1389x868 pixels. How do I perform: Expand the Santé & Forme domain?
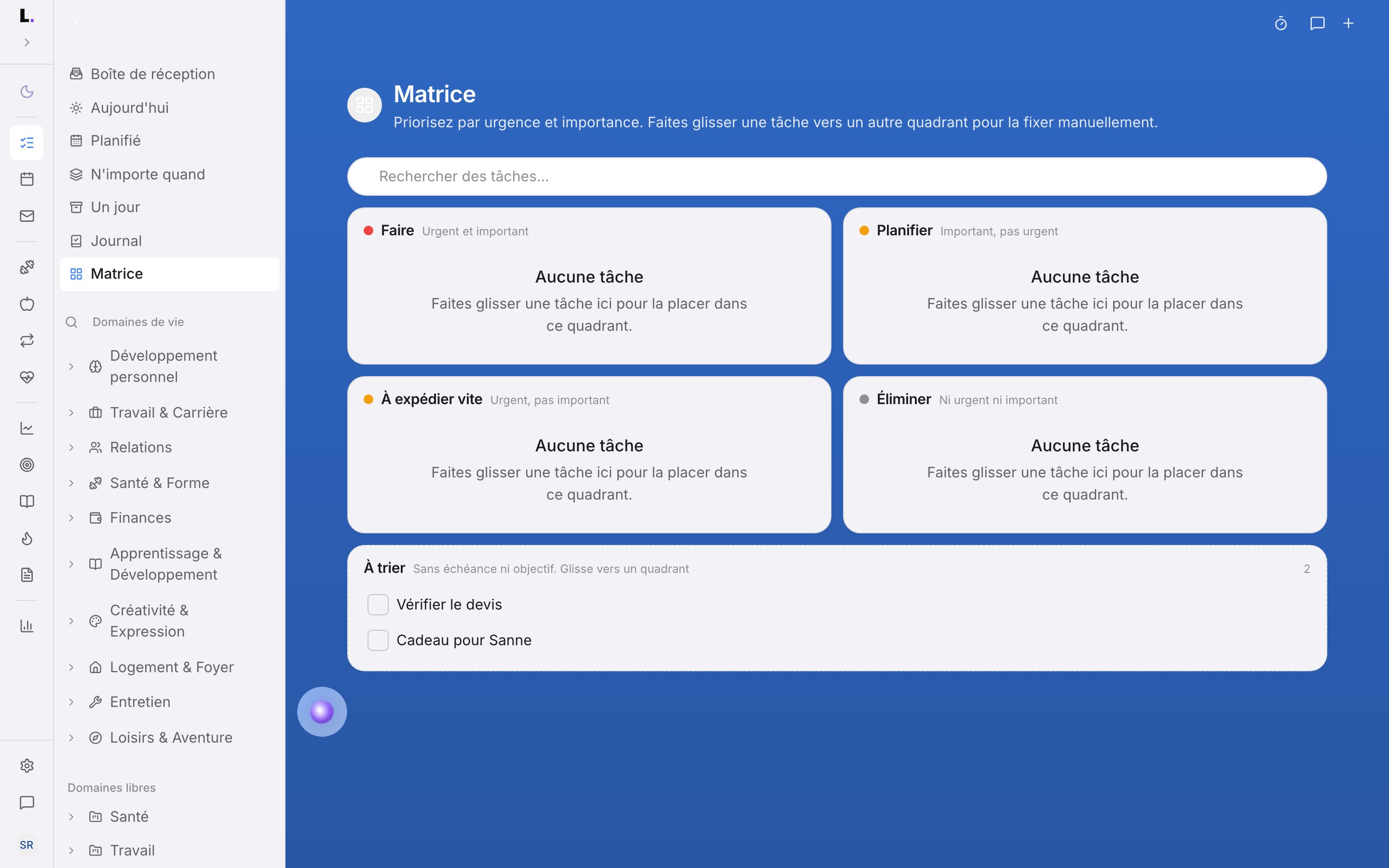(71, 483)
